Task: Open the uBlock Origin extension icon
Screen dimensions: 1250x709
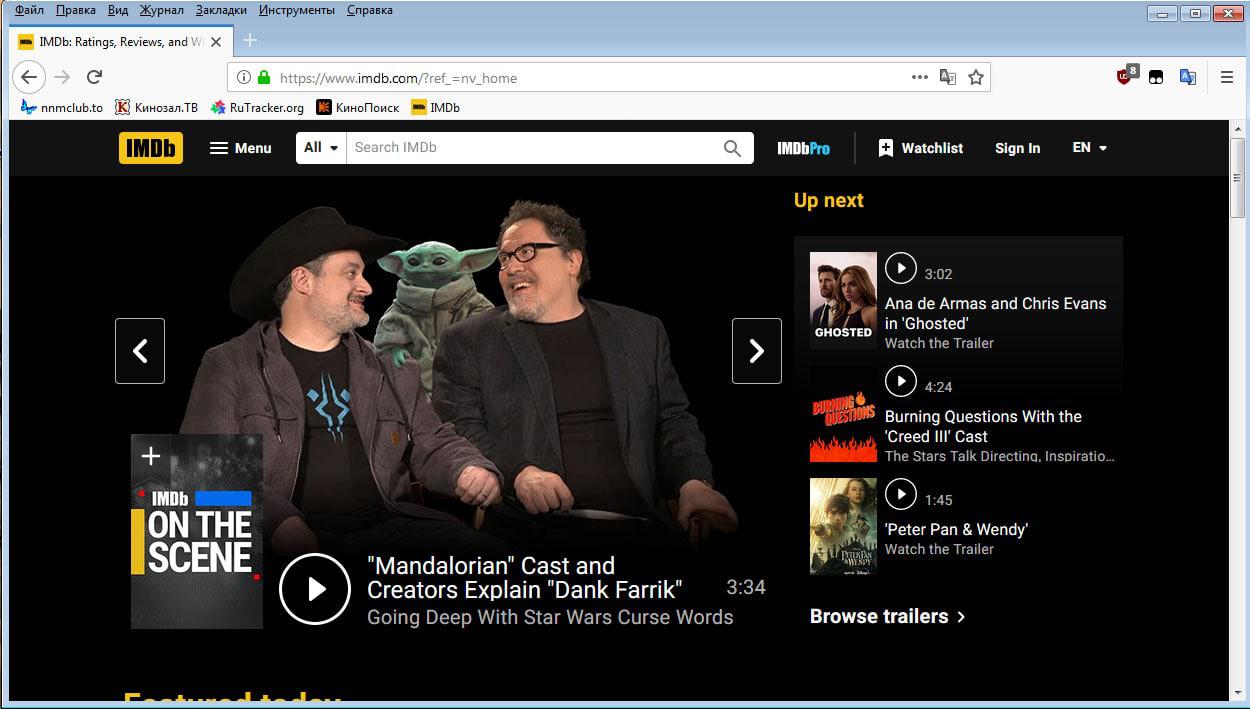Action: pos(1126,76)
